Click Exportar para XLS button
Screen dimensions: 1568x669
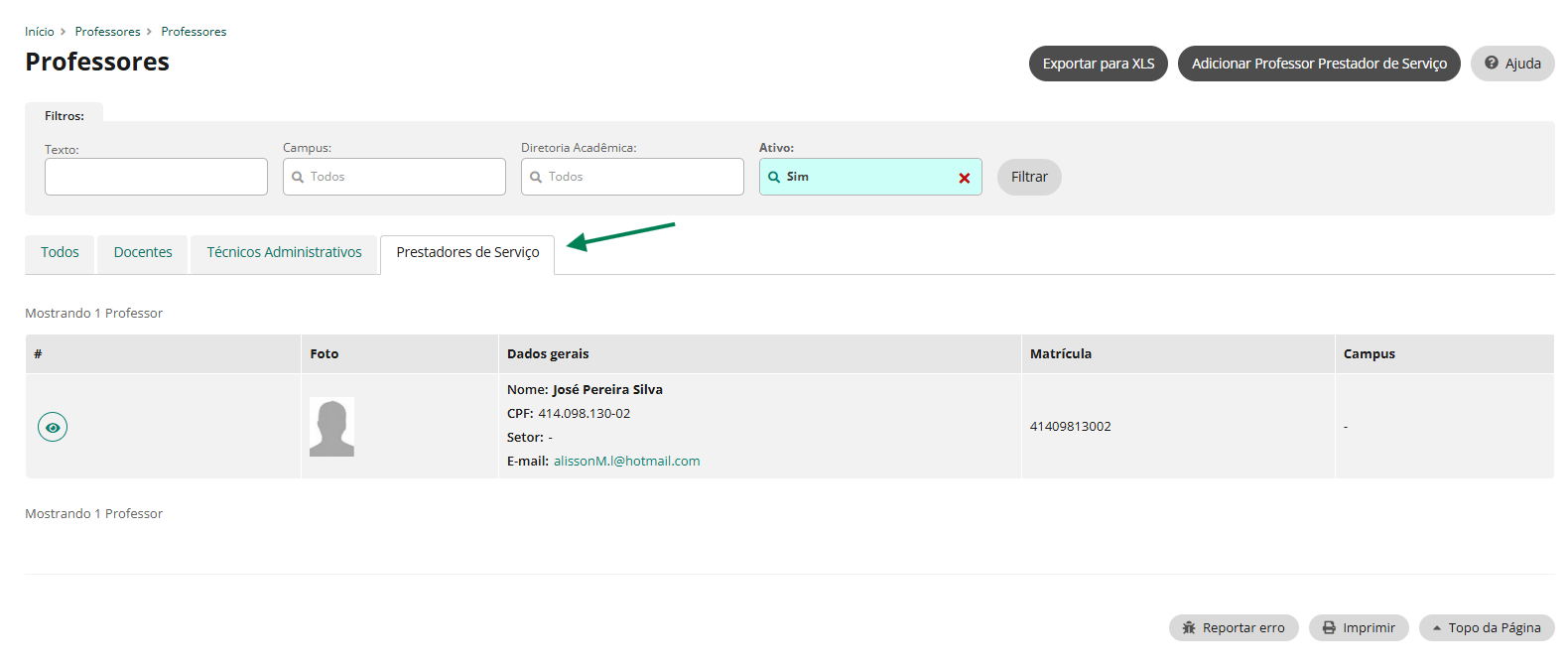coord(1098,64)
